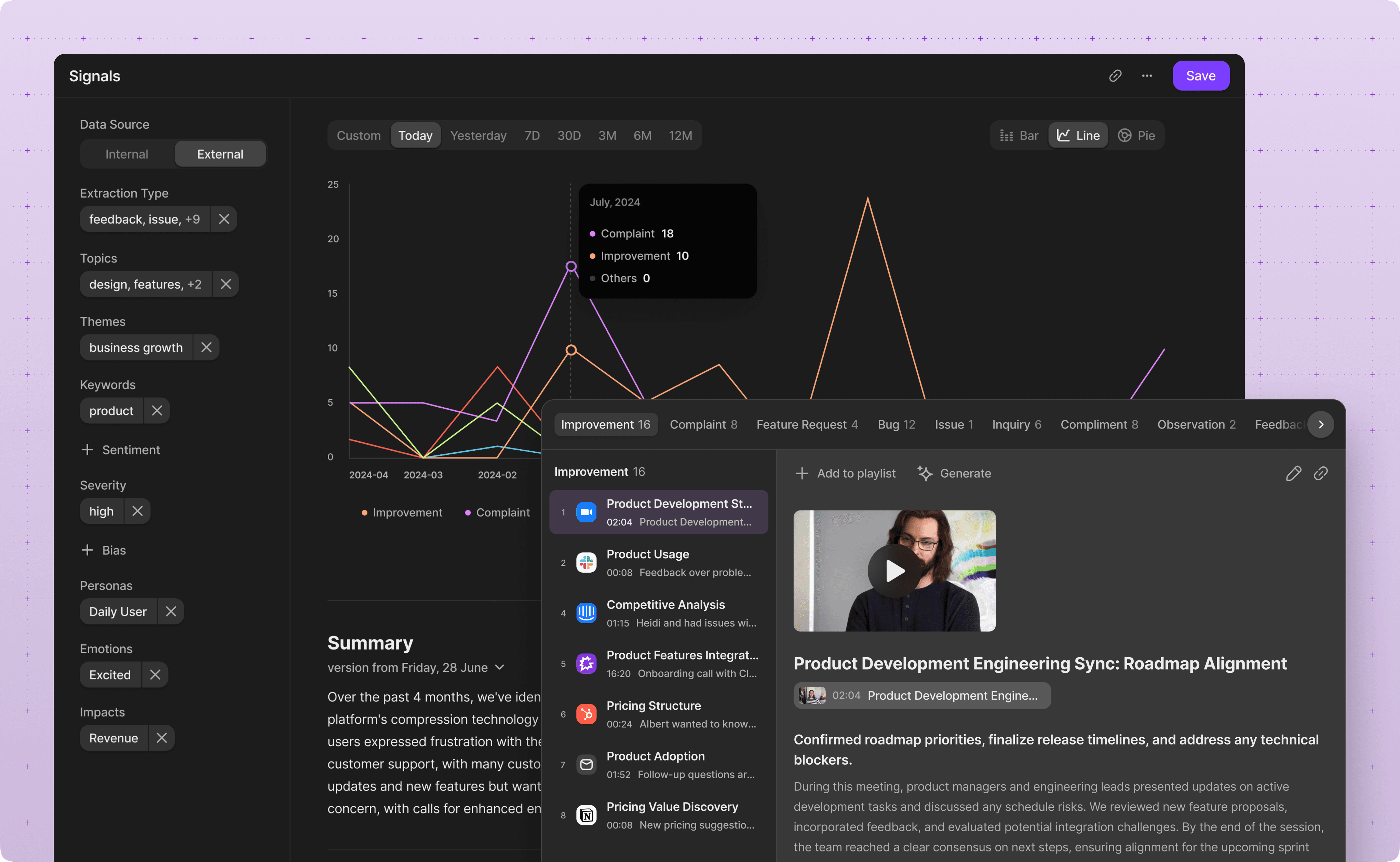Click the Save button
Viewport: 1400px width, 862px height.
pos(1200,76)
